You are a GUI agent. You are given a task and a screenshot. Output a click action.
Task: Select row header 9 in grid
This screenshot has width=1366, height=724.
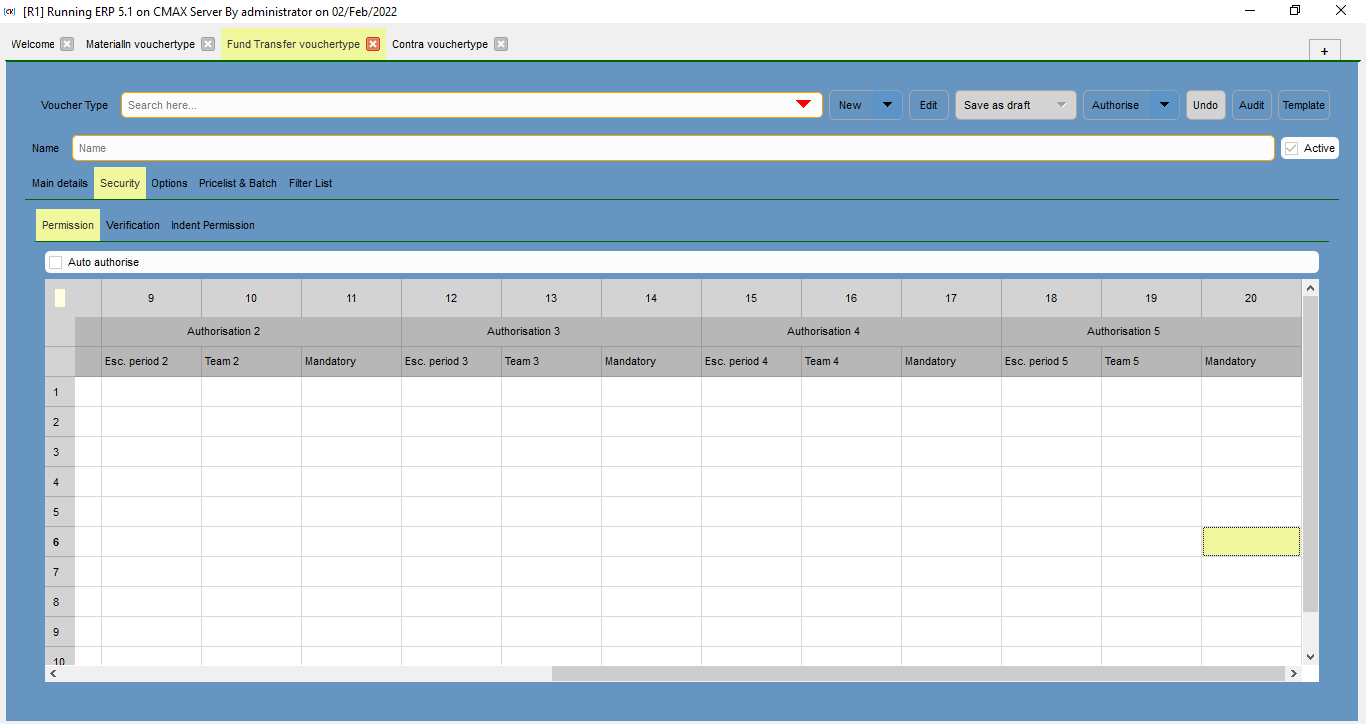pyautogui.click(x=60, y=632)
